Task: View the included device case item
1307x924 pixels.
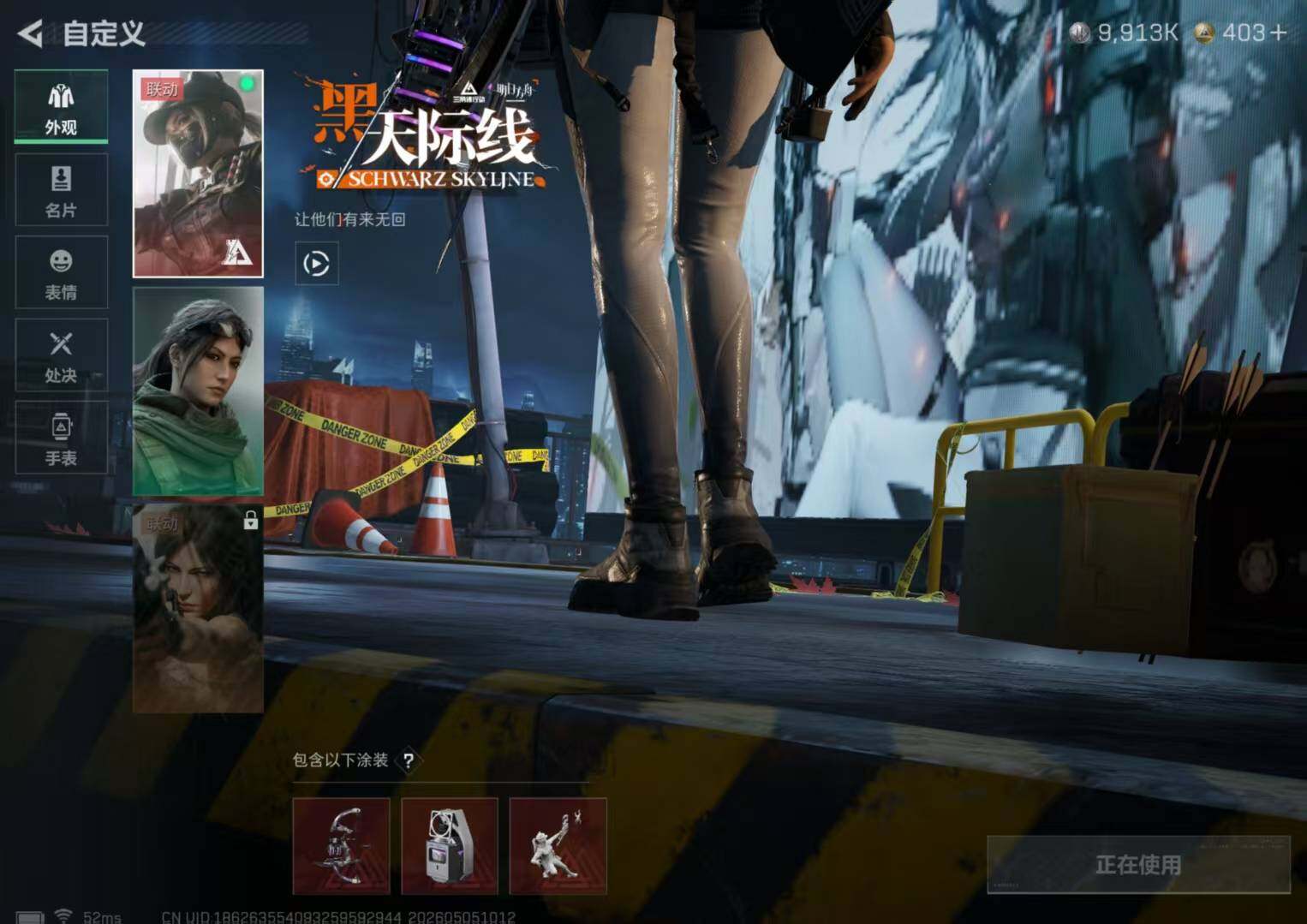Action: click(450, 846)
